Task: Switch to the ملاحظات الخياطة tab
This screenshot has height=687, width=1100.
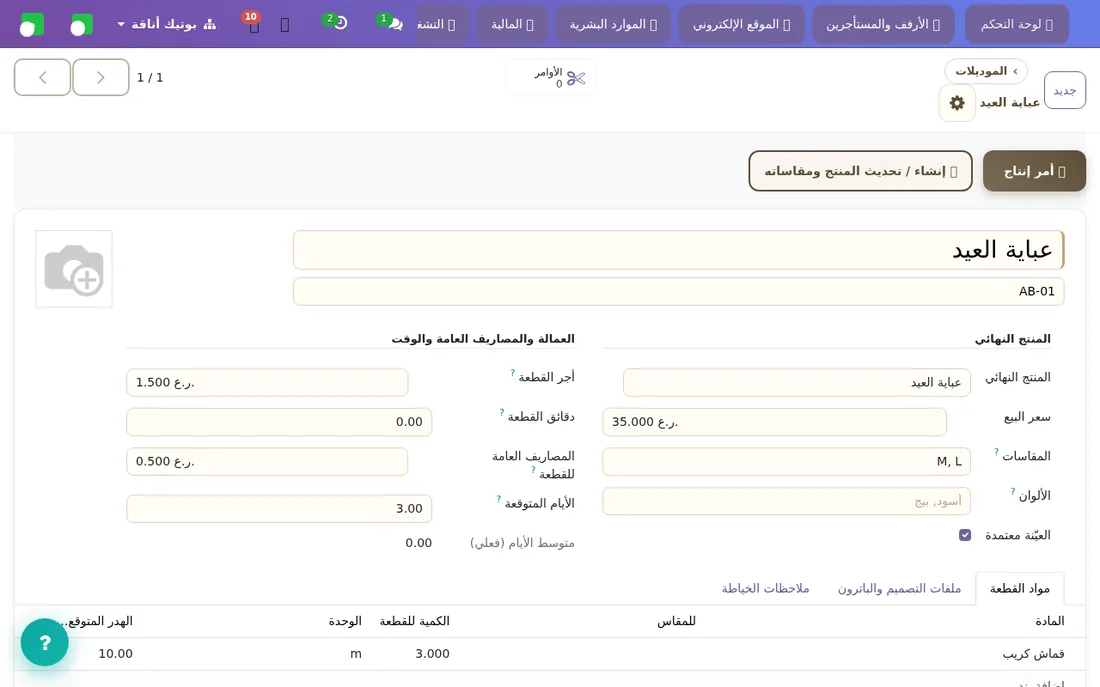Action: [x=765, y=588]
